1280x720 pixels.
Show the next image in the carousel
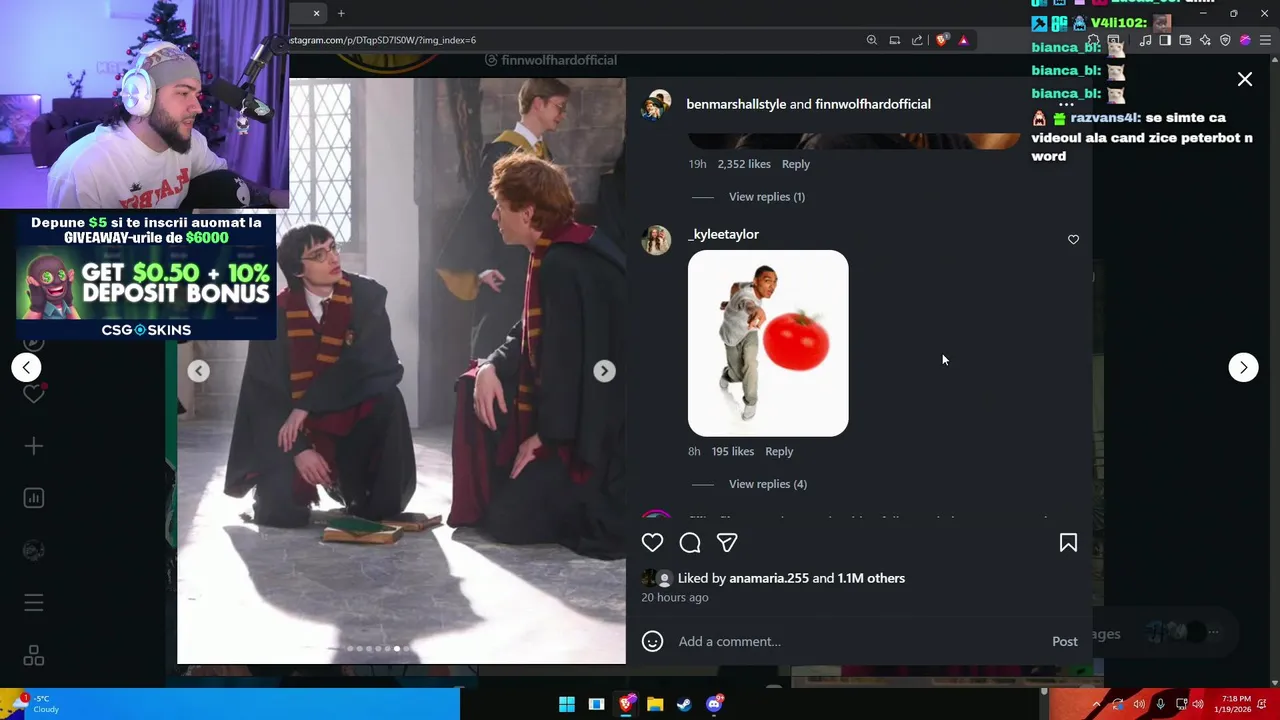point(604,371)
